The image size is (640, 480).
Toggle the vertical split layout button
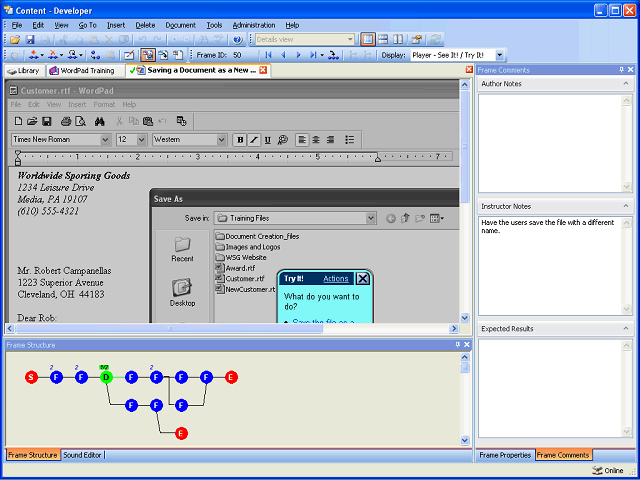(x=398, y=39)
